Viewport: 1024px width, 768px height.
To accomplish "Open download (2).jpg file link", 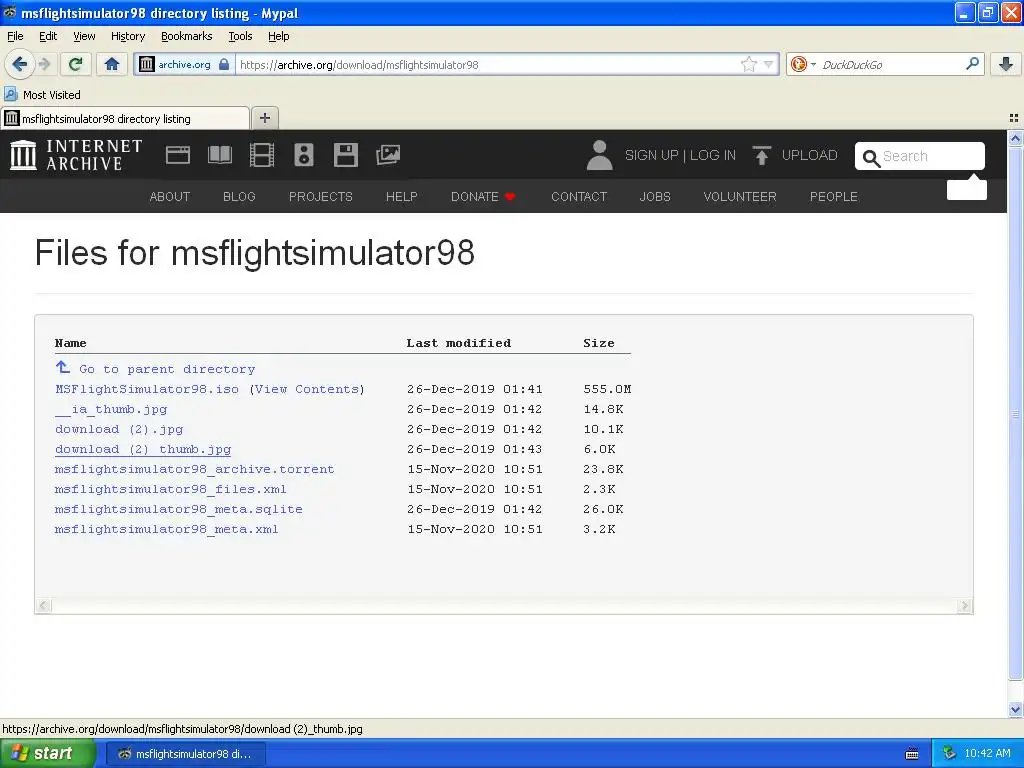I will click(x=119, y=429).
